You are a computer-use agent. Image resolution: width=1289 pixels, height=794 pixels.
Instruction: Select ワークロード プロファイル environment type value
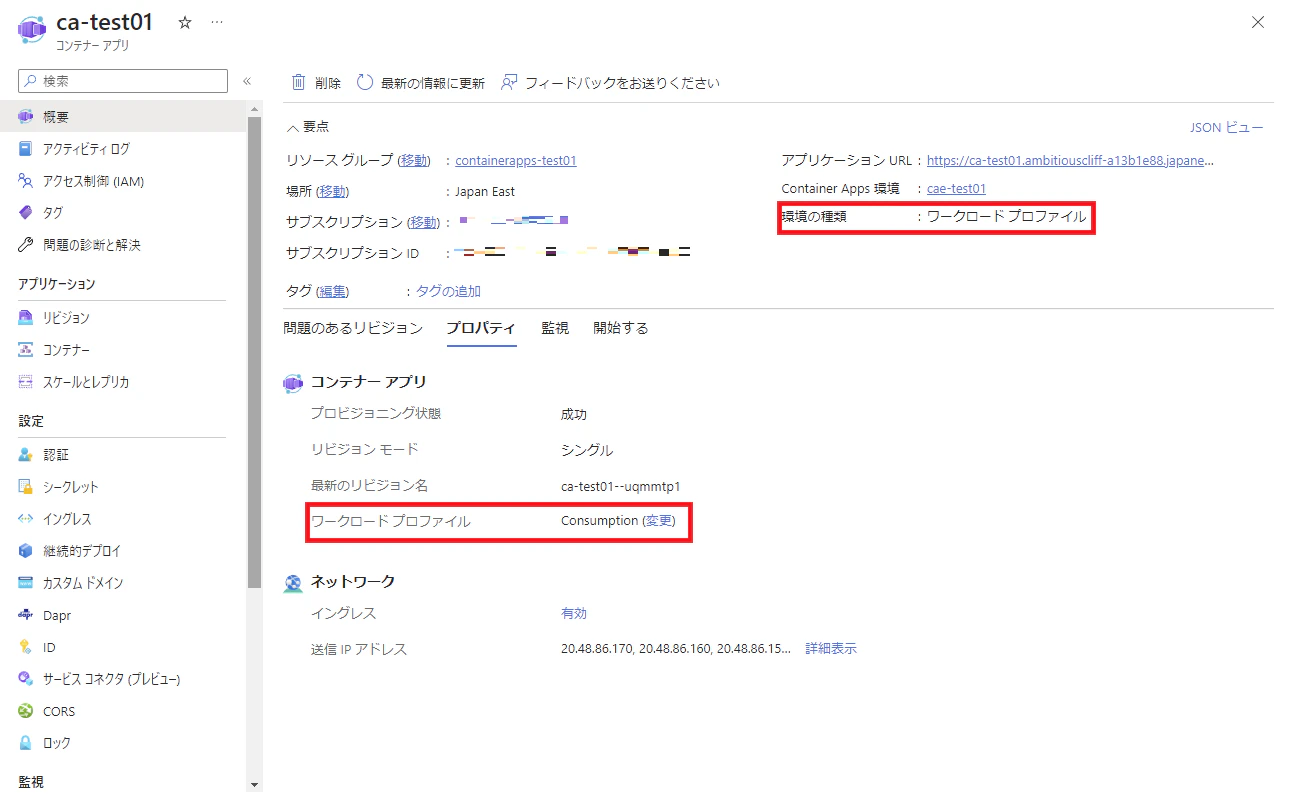[x=1006, y=216]
